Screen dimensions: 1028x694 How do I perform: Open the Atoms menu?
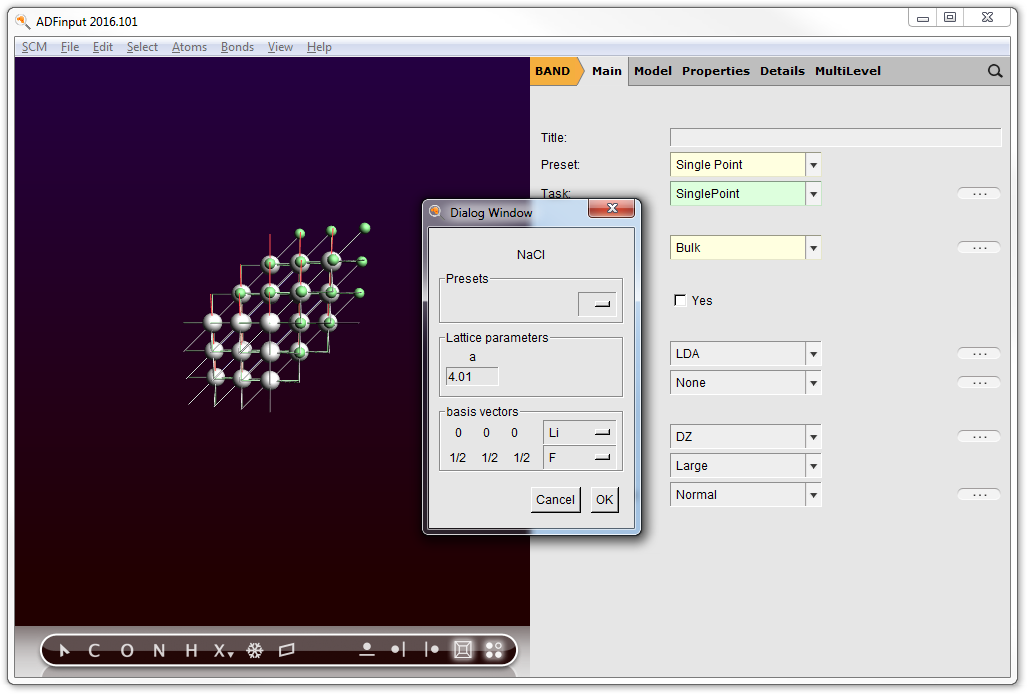tap(189, 47)
